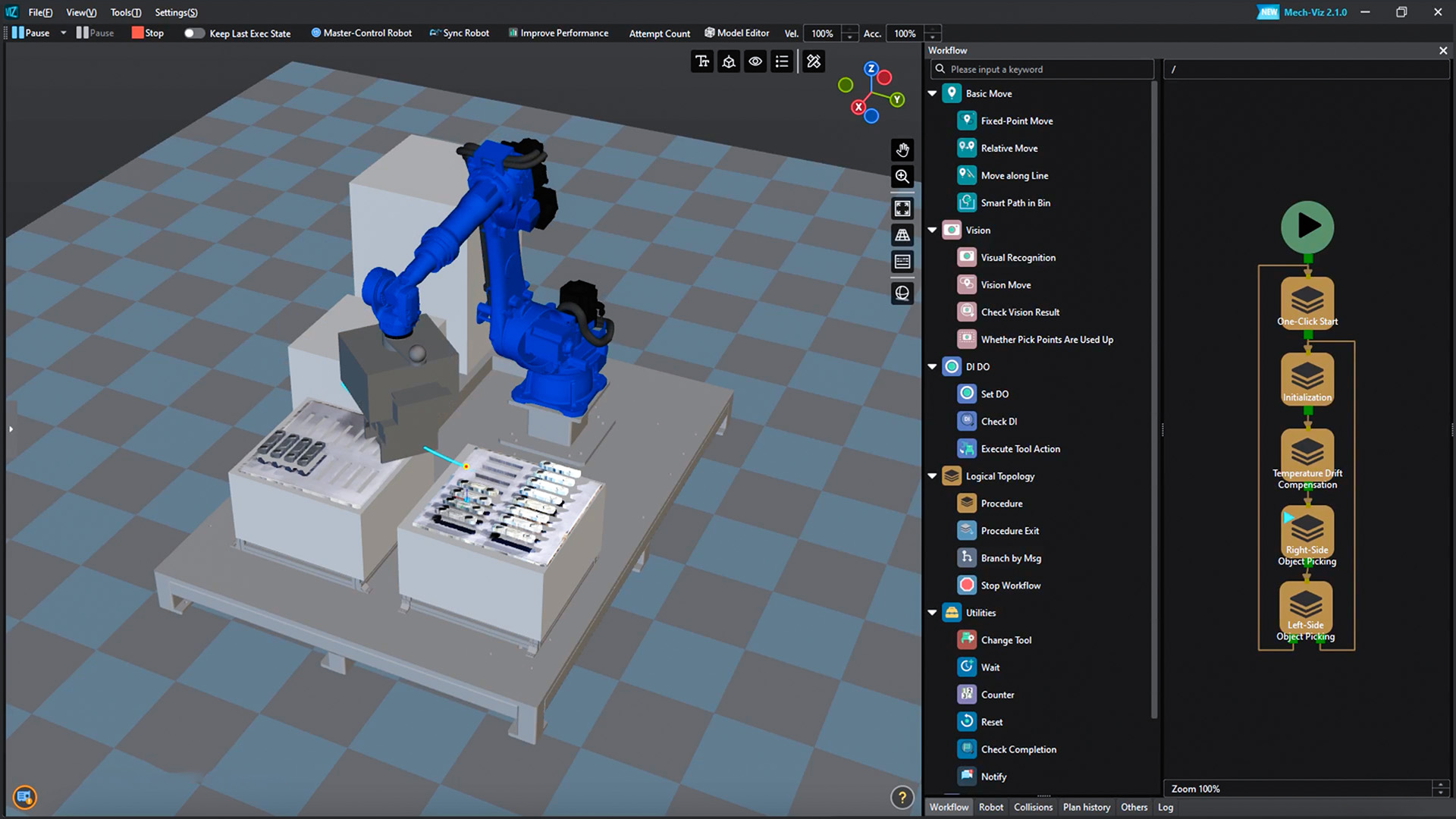Viewport: 1456px width, 819px height.
Task: Enable Master-Control Robot
Action: 361,33
